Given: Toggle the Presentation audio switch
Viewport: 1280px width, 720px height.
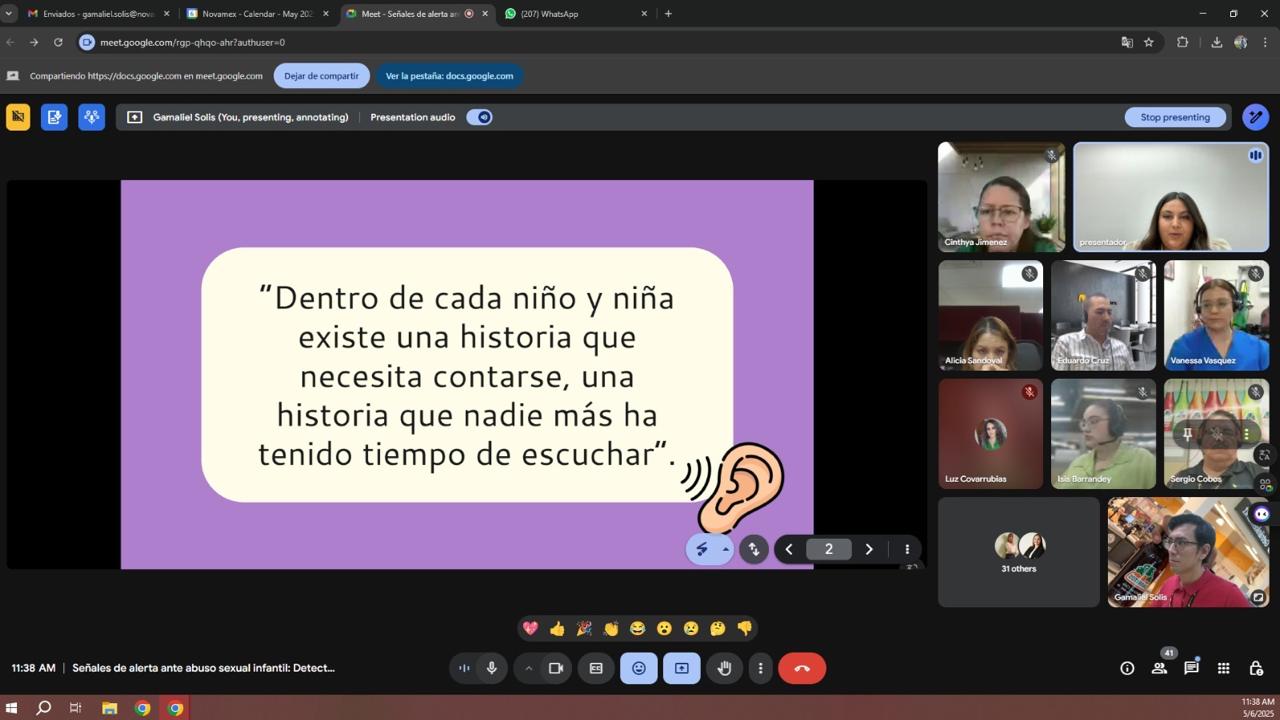Looking at the screenshot, I should click(x=479, y=117).
